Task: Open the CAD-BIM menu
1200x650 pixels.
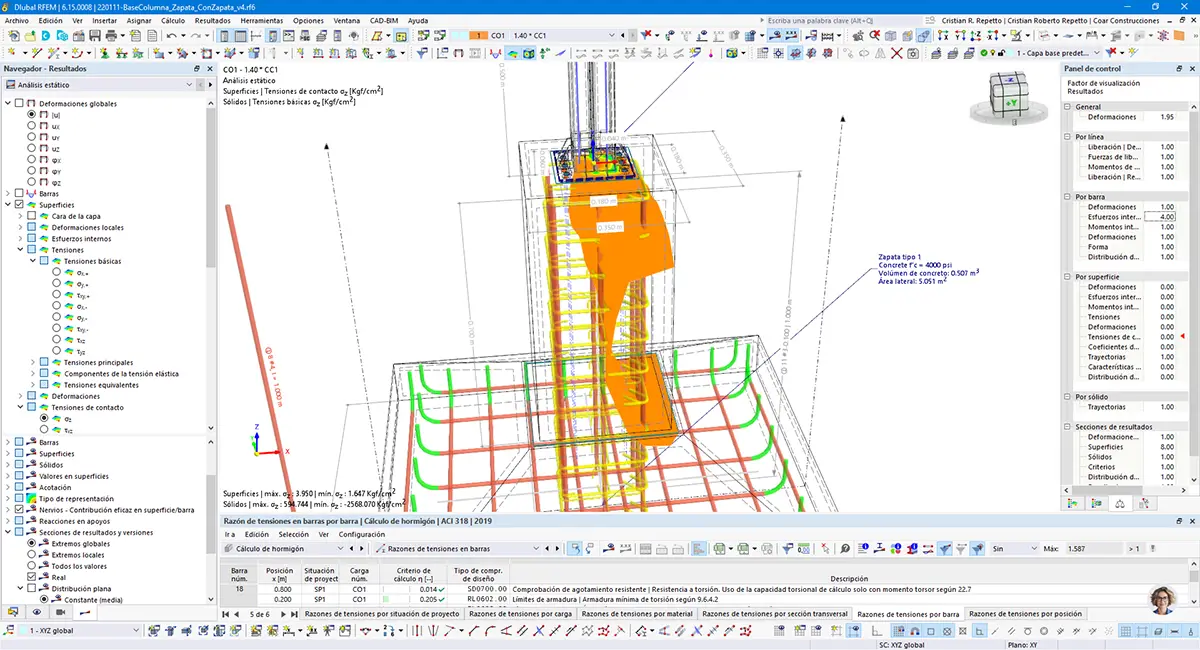Action: [x=385, y=20]
